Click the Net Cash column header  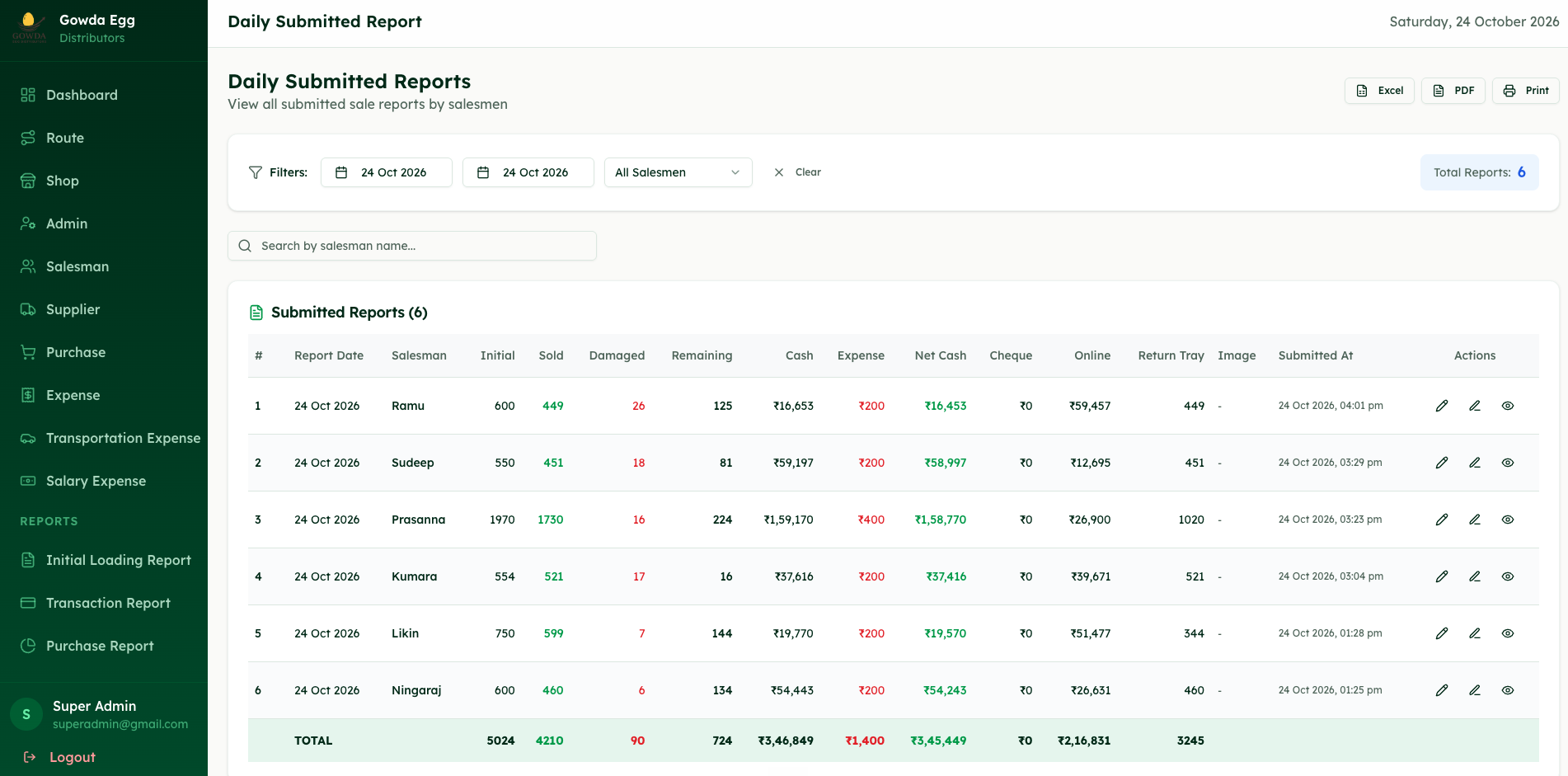[x=940, y=355]
